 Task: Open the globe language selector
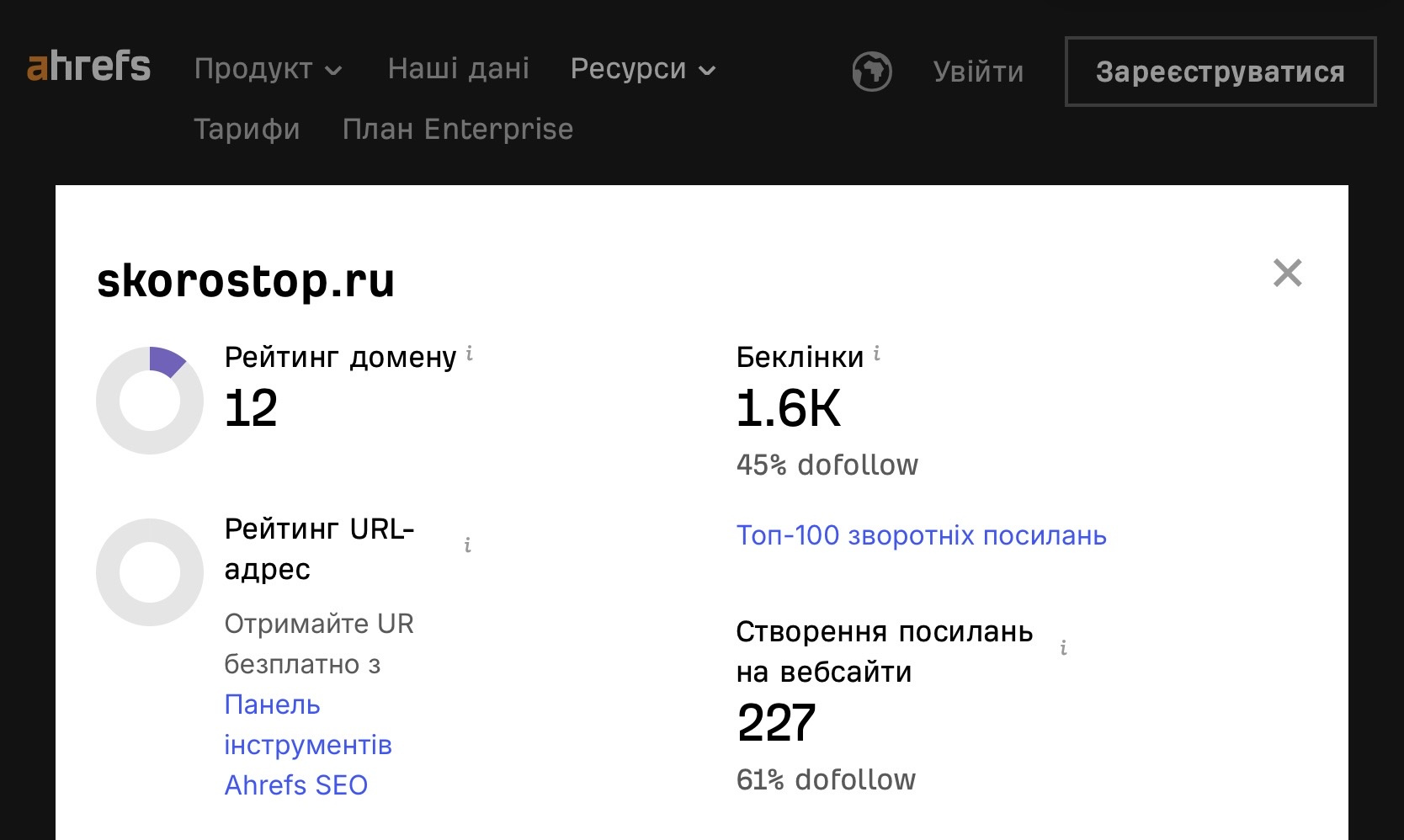click(871, 72)
